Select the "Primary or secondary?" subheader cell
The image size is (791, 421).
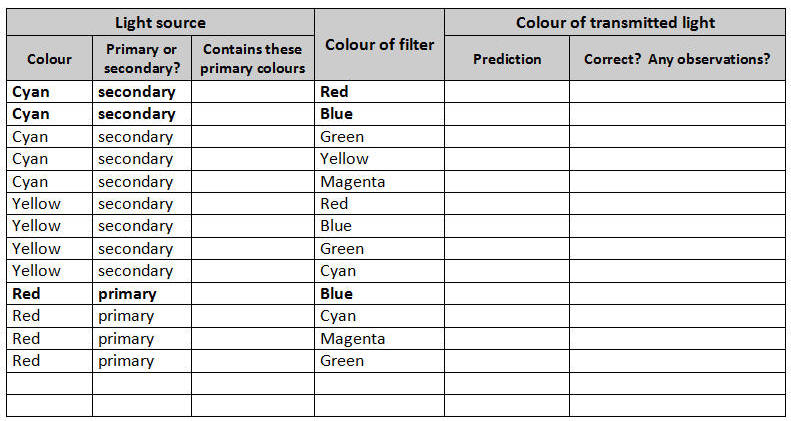141,59
